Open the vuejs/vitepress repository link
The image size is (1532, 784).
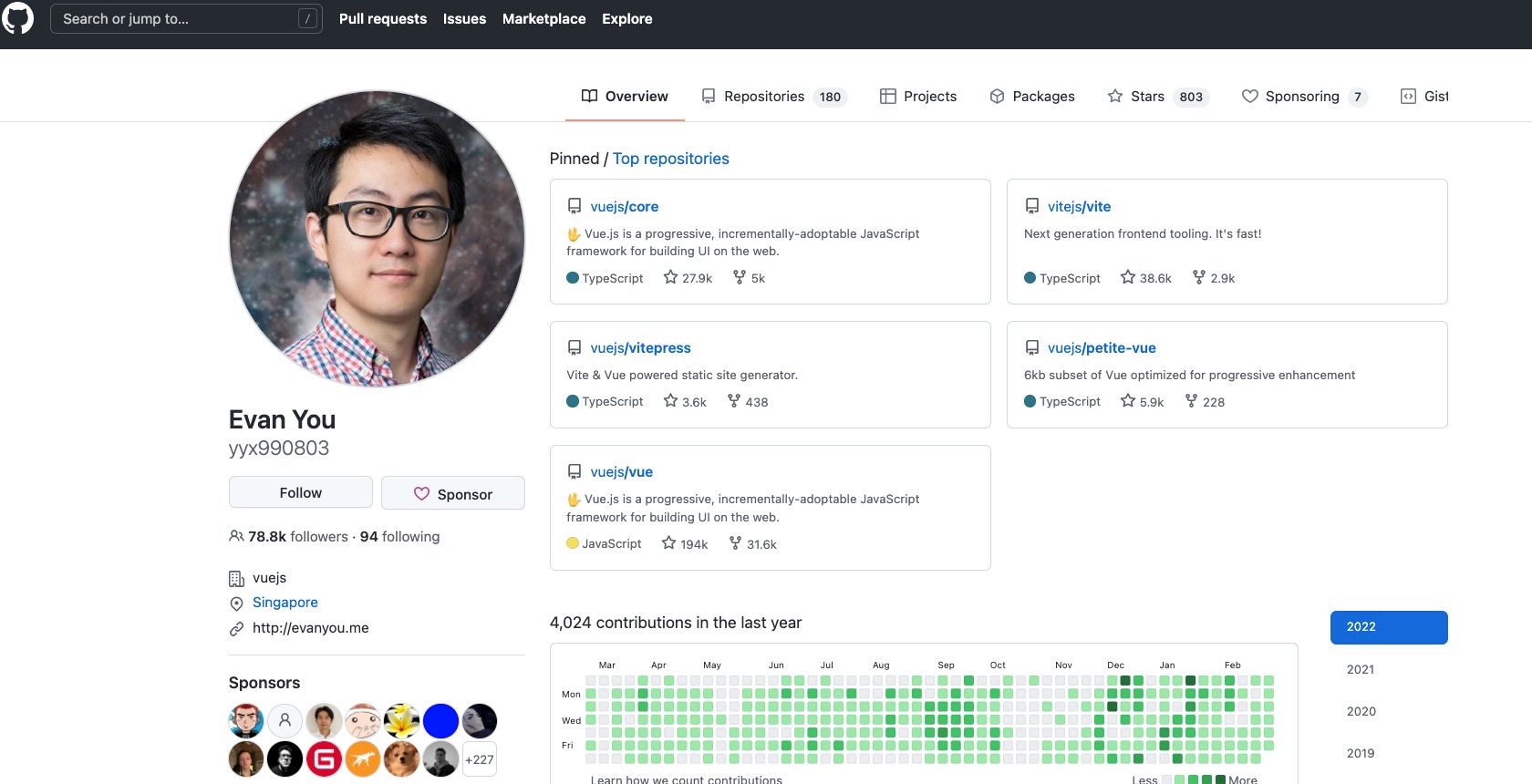(x=641, y=348)
